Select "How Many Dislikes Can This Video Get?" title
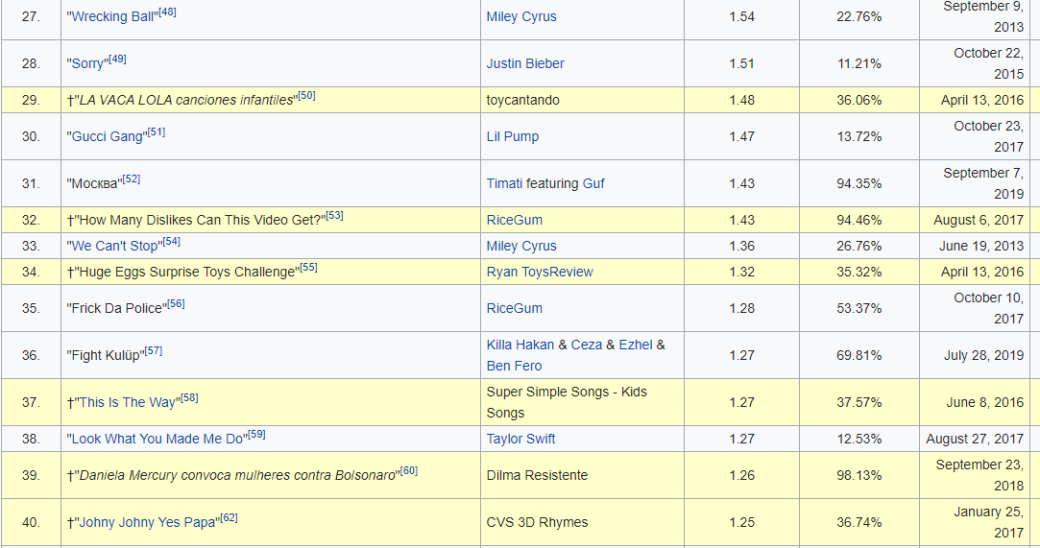1040x548 pixels. coord(200,220)
